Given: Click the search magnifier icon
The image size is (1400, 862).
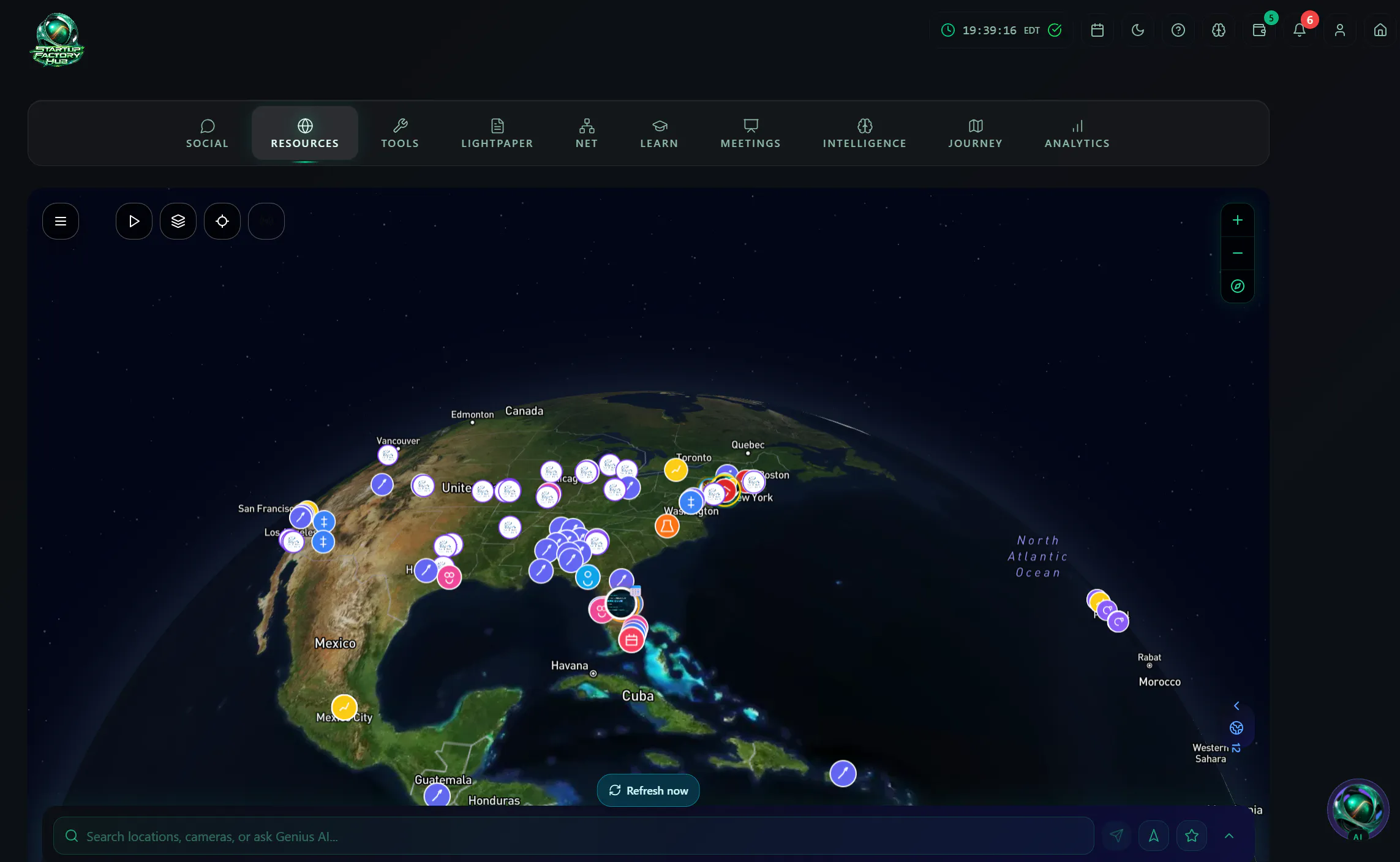Looking at the screenshot, I should [x=72, y=836].
